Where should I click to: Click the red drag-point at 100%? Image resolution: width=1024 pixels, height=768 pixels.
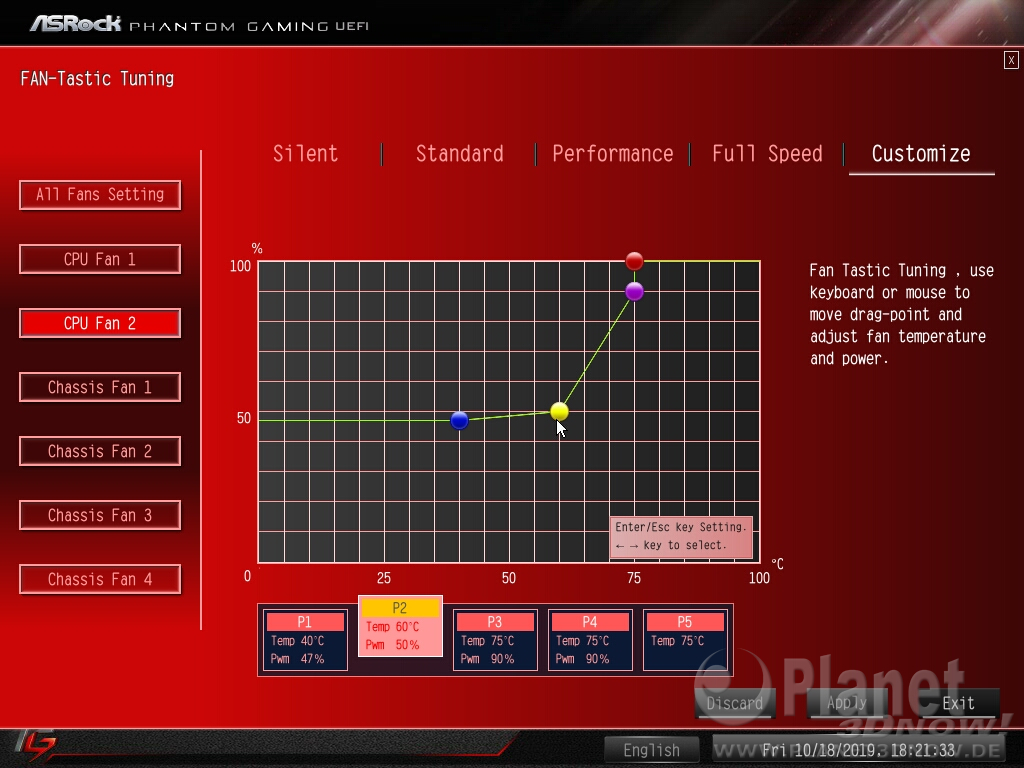click(x=634, y=261)
